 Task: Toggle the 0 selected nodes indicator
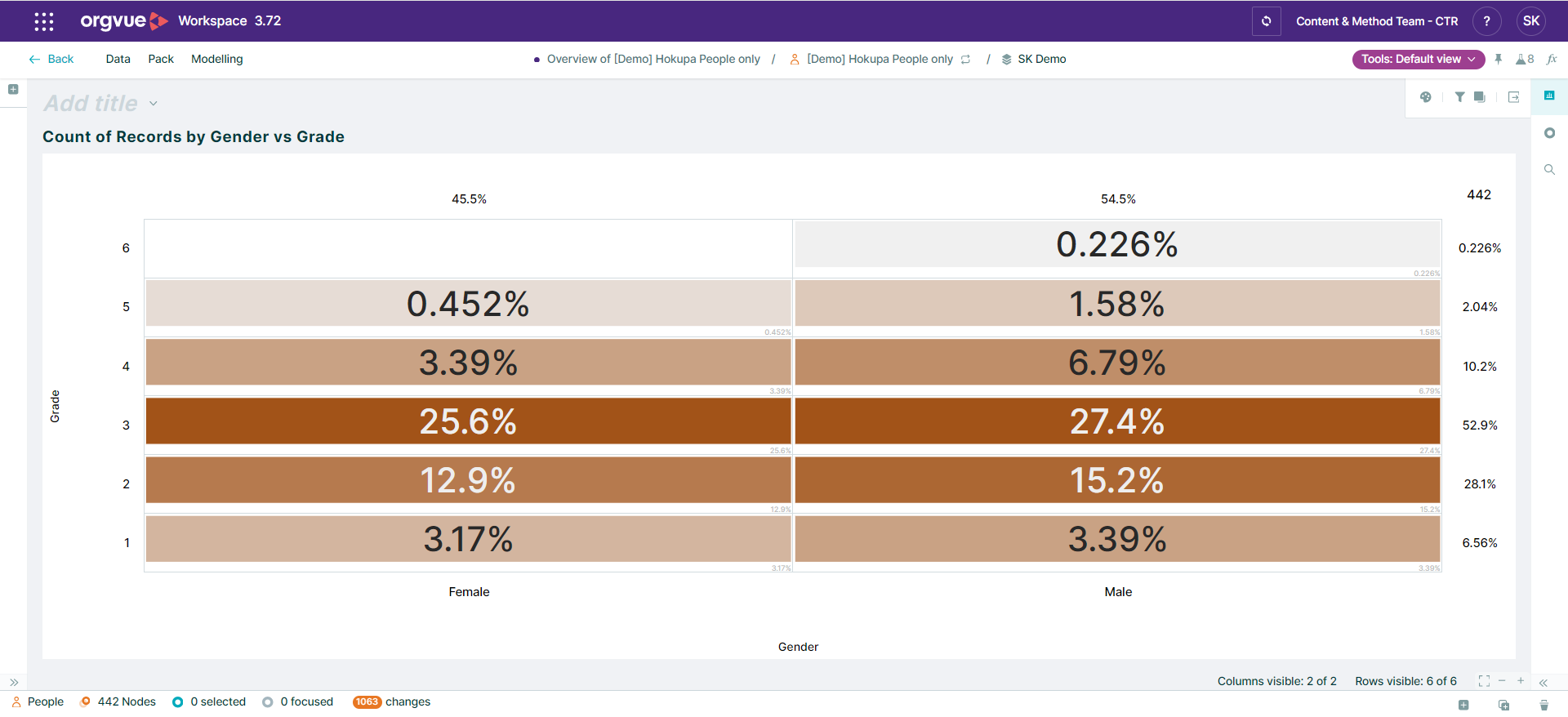209,702
